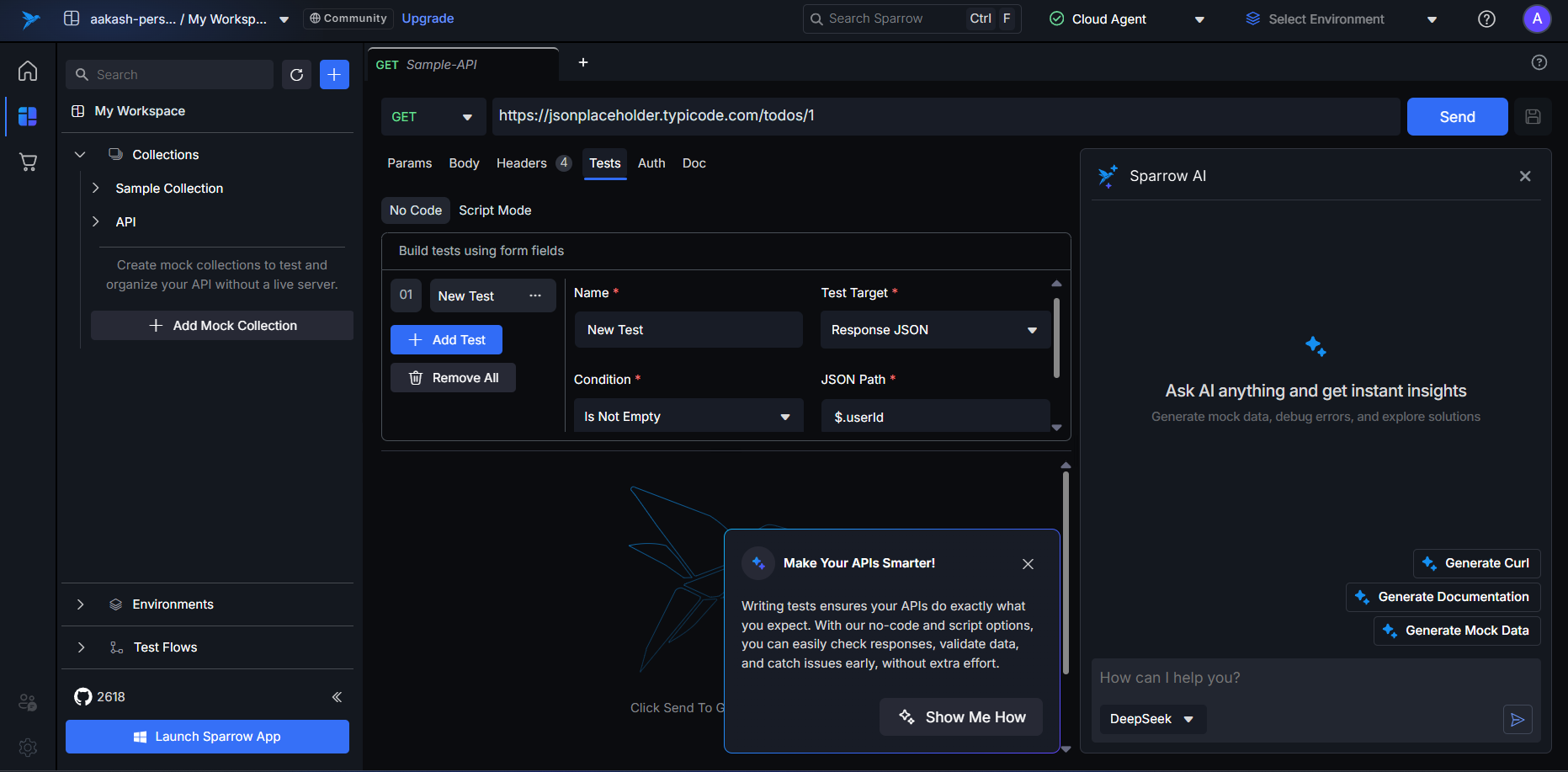Screen dimensions: 1568x772
Task: Click the request URL input field
Action: [x=943, y=116]
